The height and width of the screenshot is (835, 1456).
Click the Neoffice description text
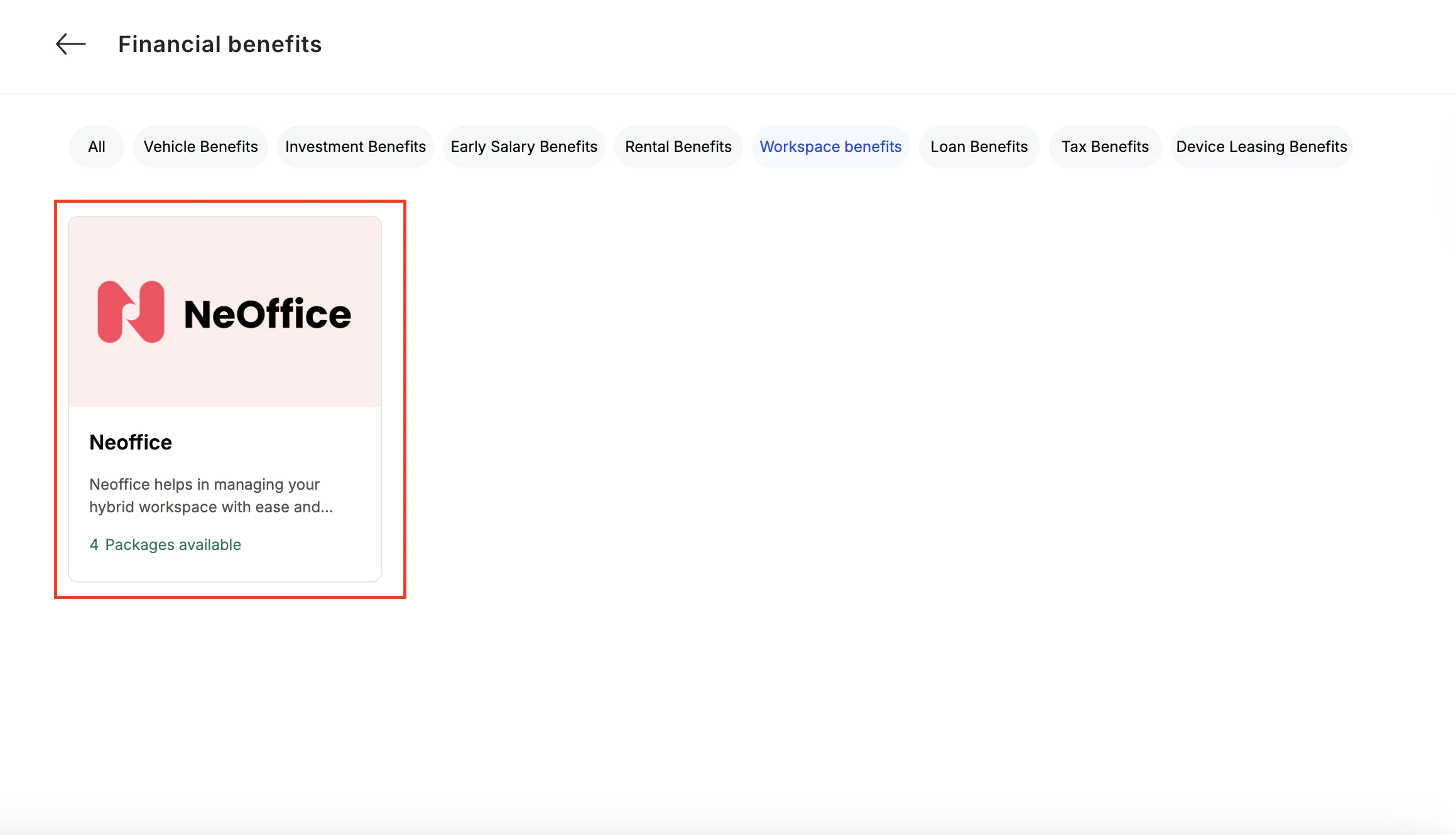pyautogui.click(x=211, y=496)
